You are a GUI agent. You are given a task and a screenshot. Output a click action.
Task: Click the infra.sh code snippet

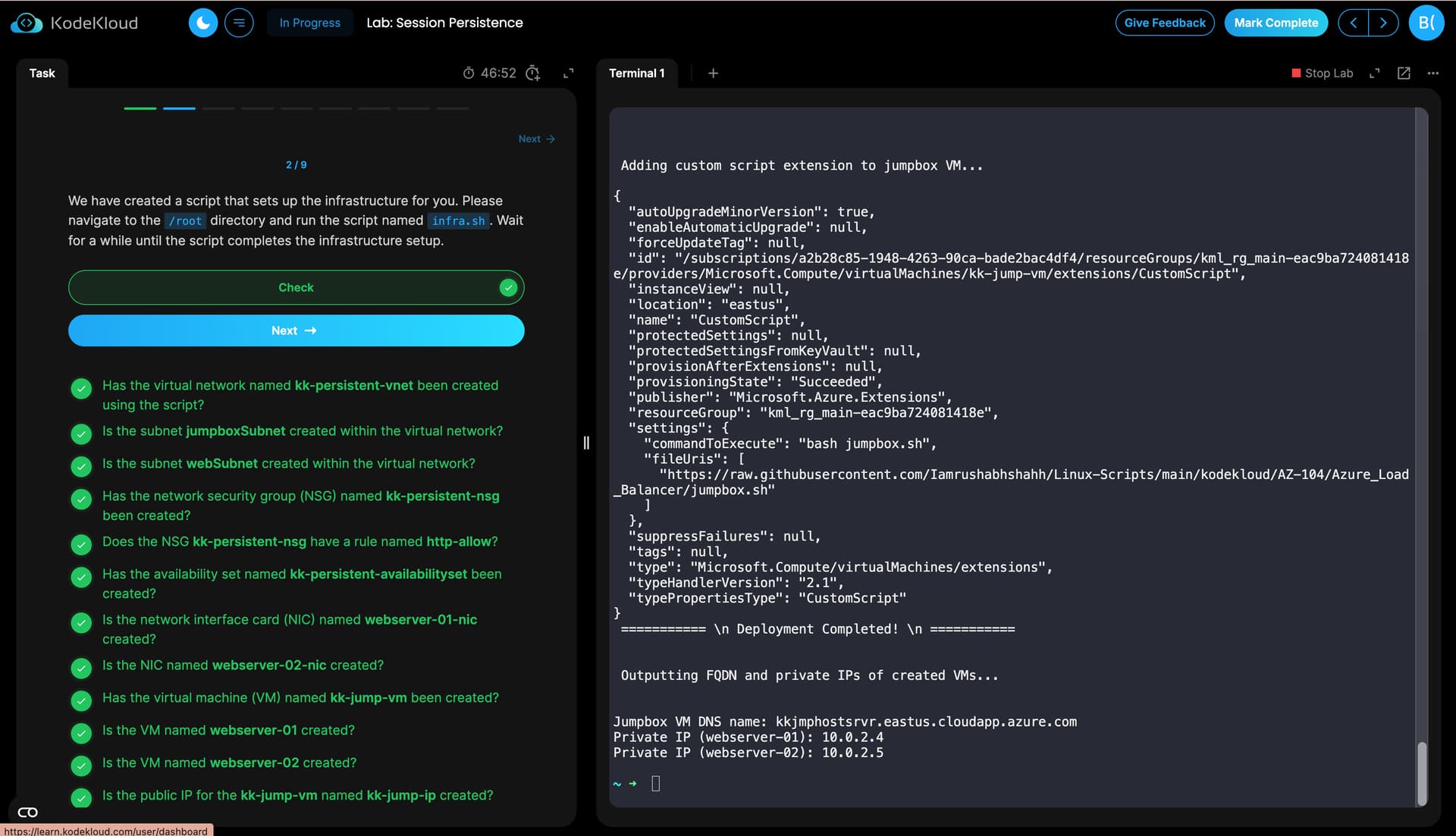[458, 221]
